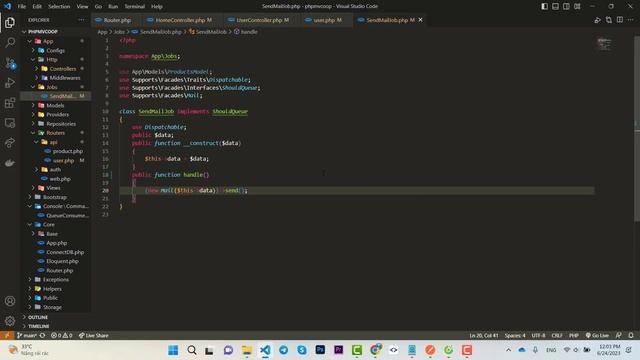Viewport: 640px width, 360px height.
Task: Click the code minimap preview
Action: click(604, 43)
